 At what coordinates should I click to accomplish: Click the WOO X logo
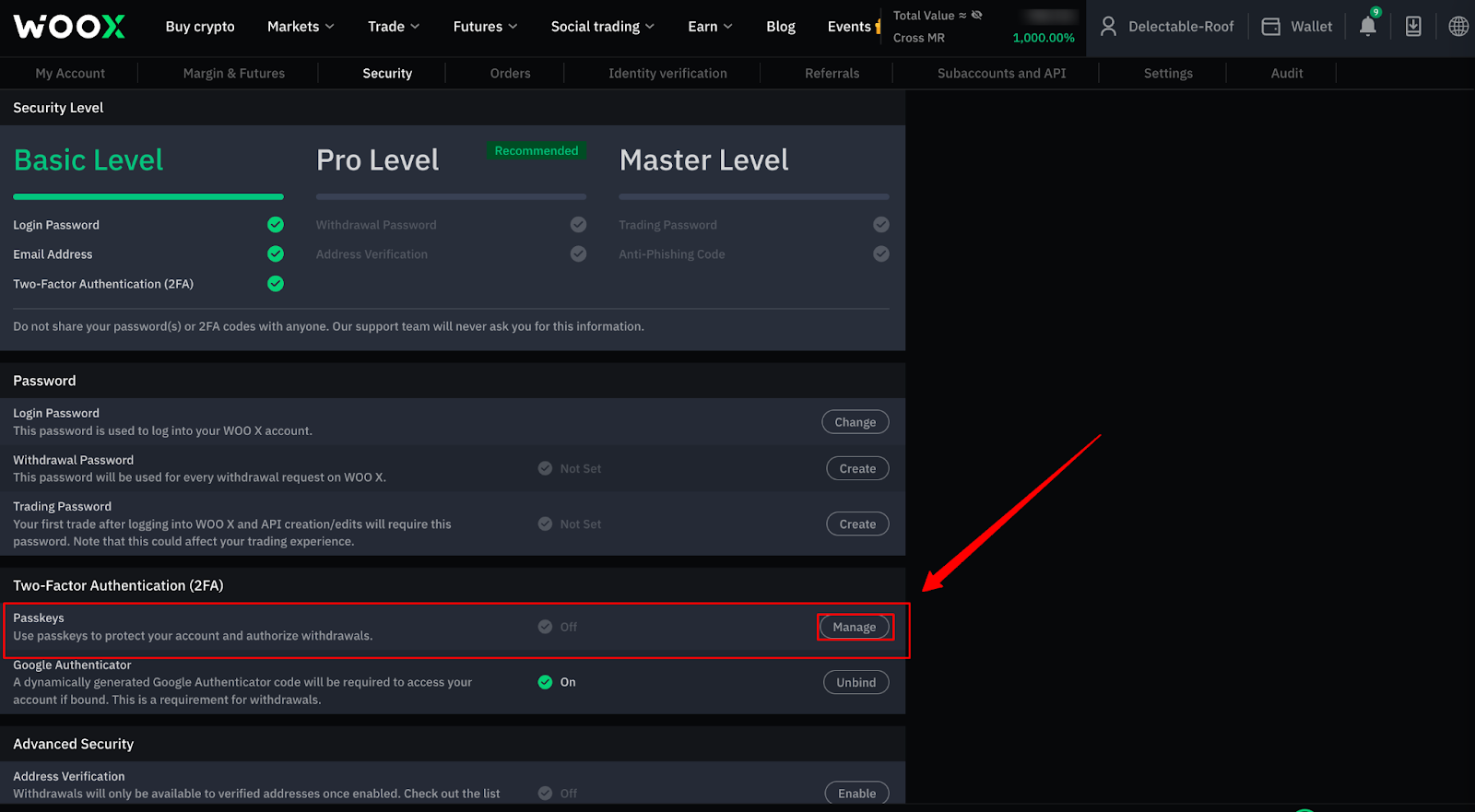click(x=69, y=27)
